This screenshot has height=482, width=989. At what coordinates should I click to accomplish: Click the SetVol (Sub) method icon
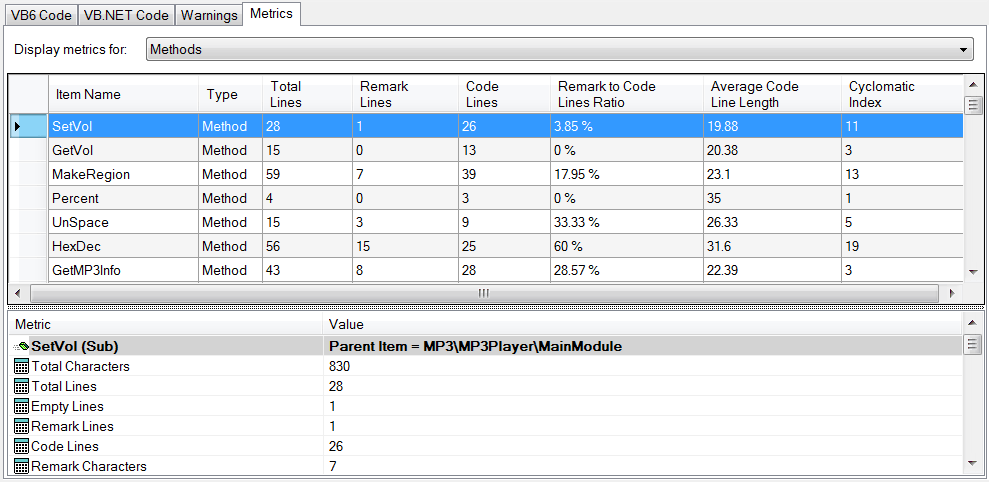coord(21,346)
